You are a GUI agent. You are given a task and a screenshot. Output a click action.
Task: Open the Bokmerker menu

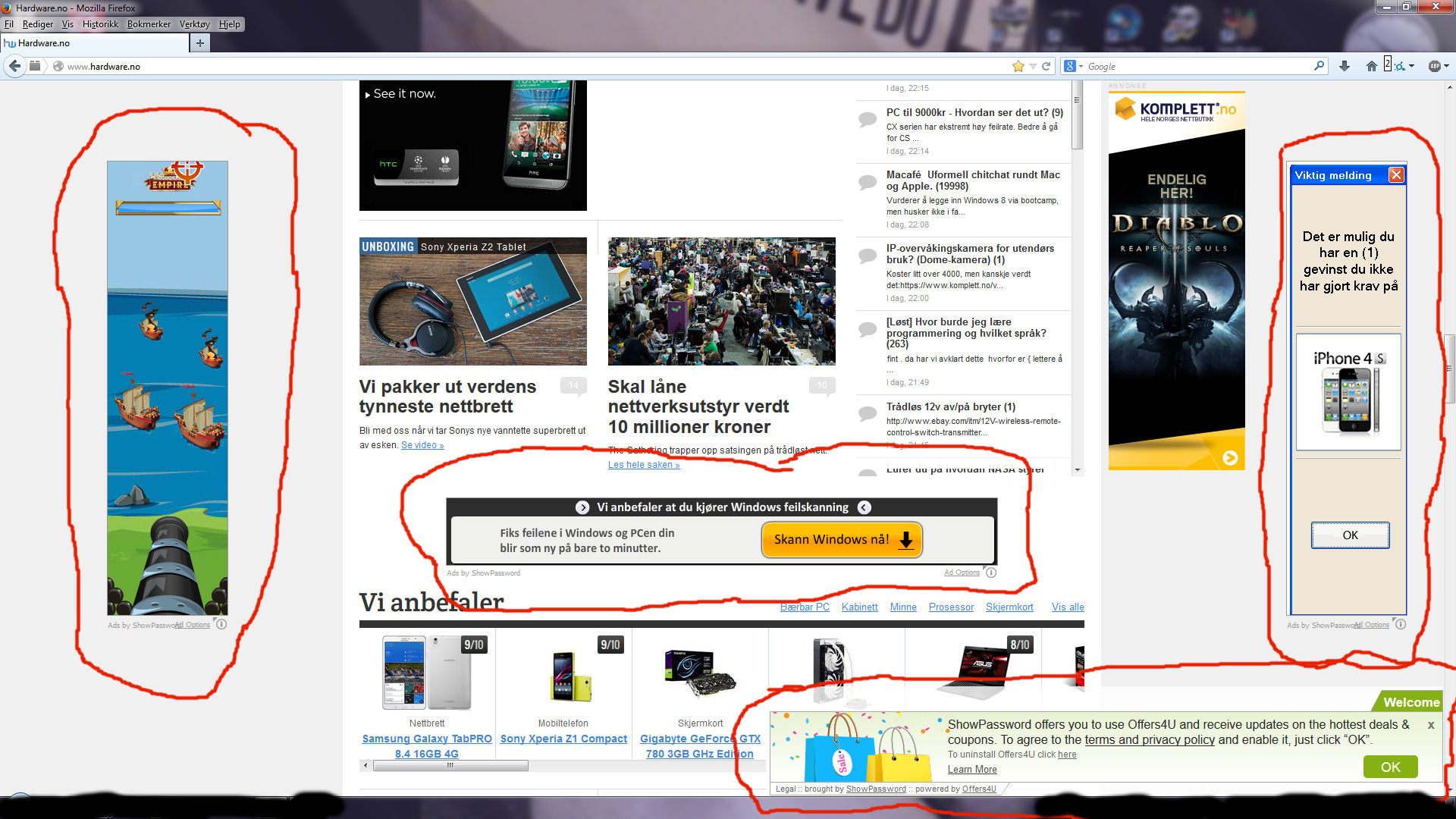click(x=149, y=24)
